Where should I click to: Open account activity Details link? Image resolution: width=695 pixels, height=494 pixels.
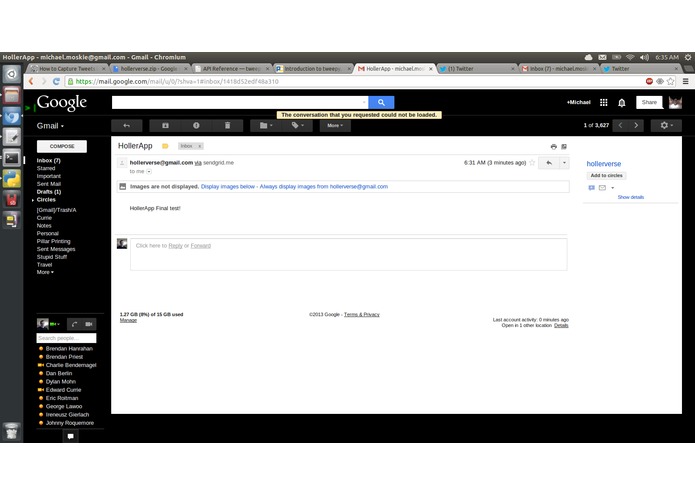click(561, 325)
